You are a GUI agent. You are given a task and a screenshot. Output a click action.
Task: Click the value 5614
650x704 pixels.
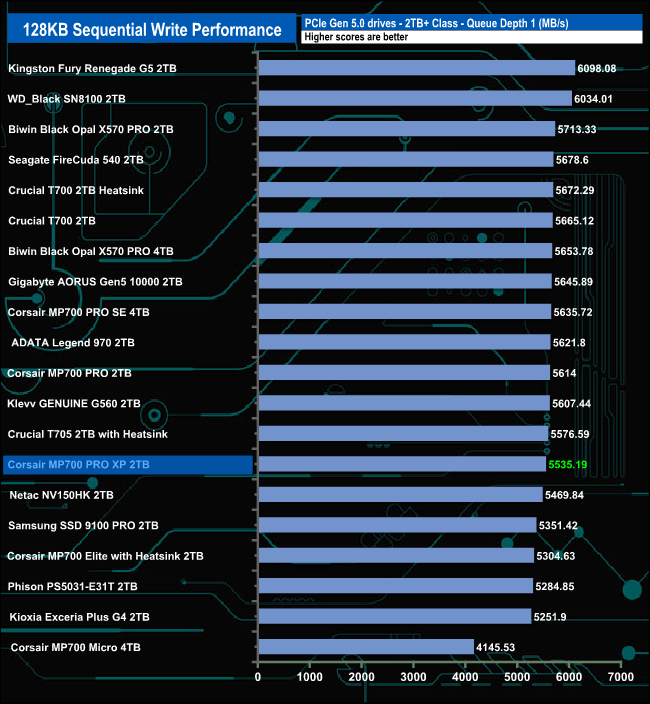(x=564, y=374)
